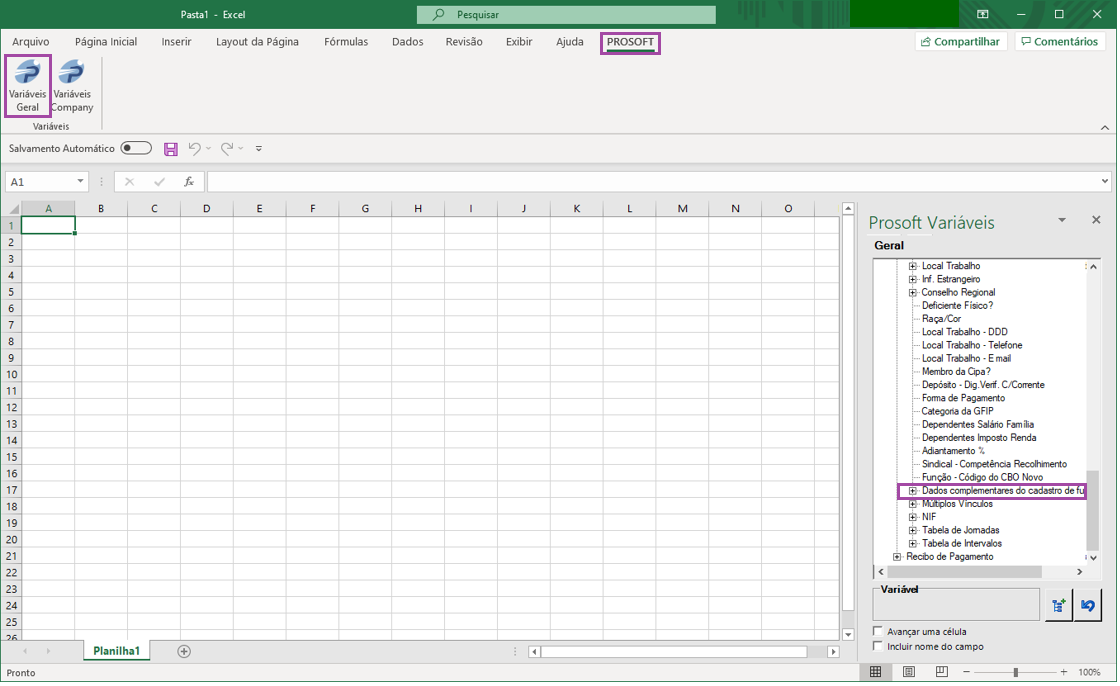This screenshot has width=1120, height=686.
Task: Switch to Normal view icon
Action: pyautogui.click(x=876, y=672)
